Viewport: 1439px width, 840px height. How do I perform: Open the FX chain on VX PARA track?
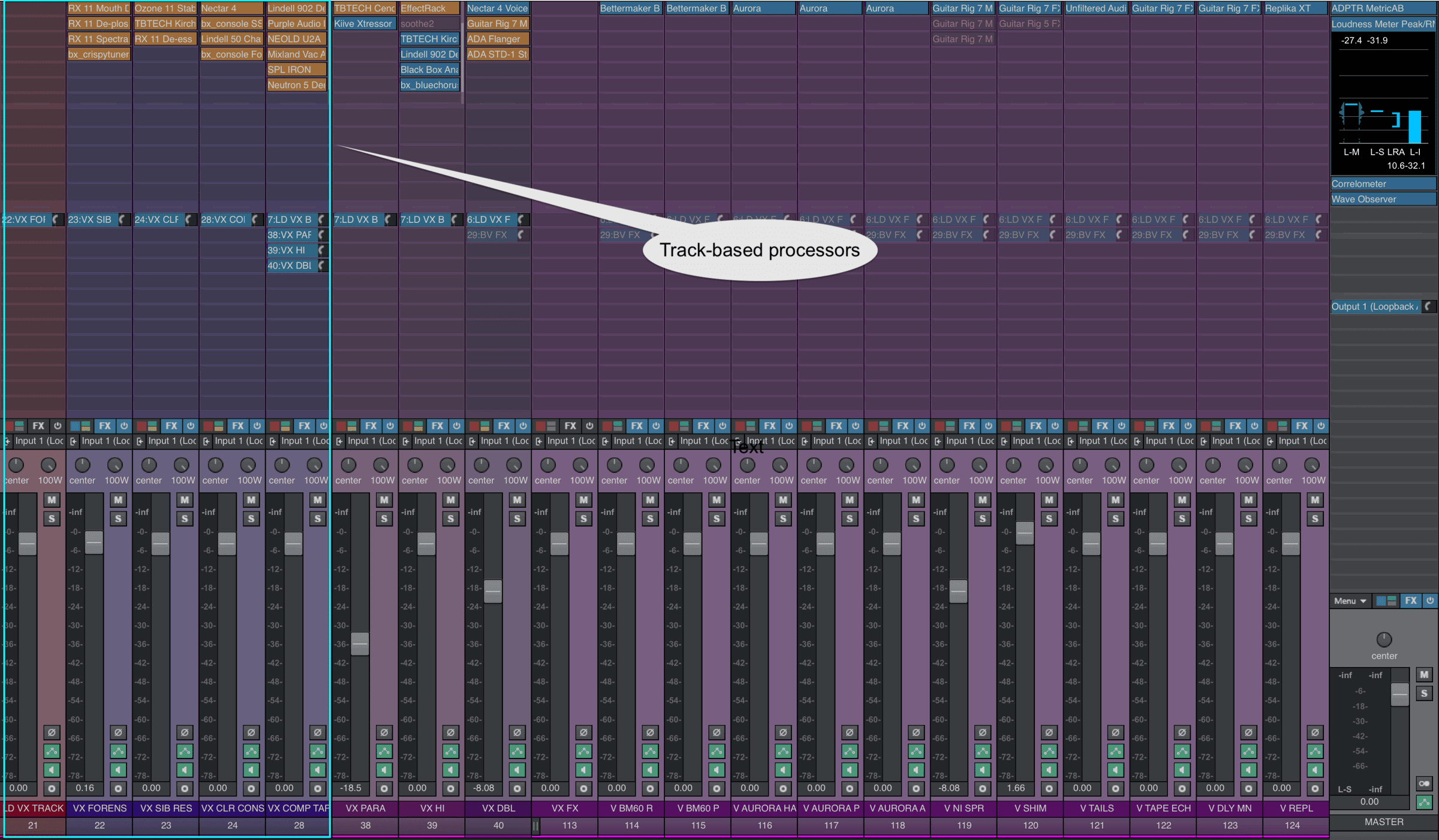click(371, 426)
